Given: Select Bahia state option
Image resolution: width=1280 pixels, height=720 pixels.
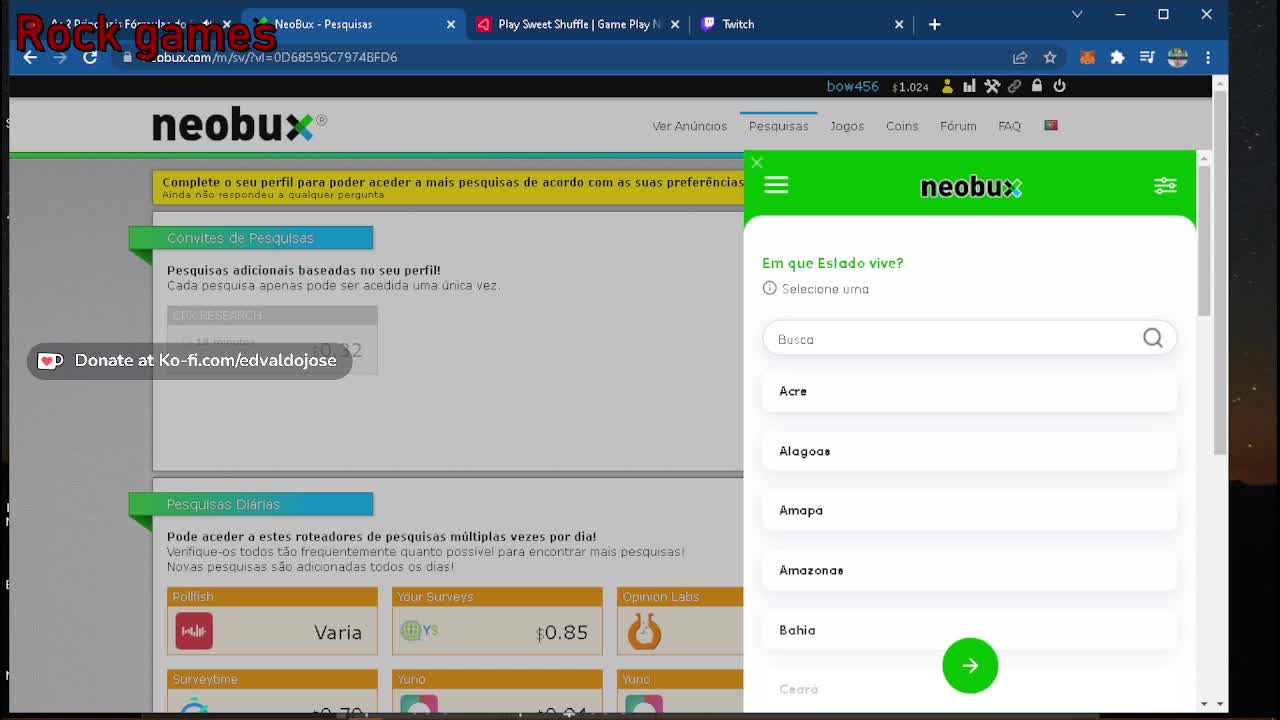Looking at the screenshot, I should [969, 630].
